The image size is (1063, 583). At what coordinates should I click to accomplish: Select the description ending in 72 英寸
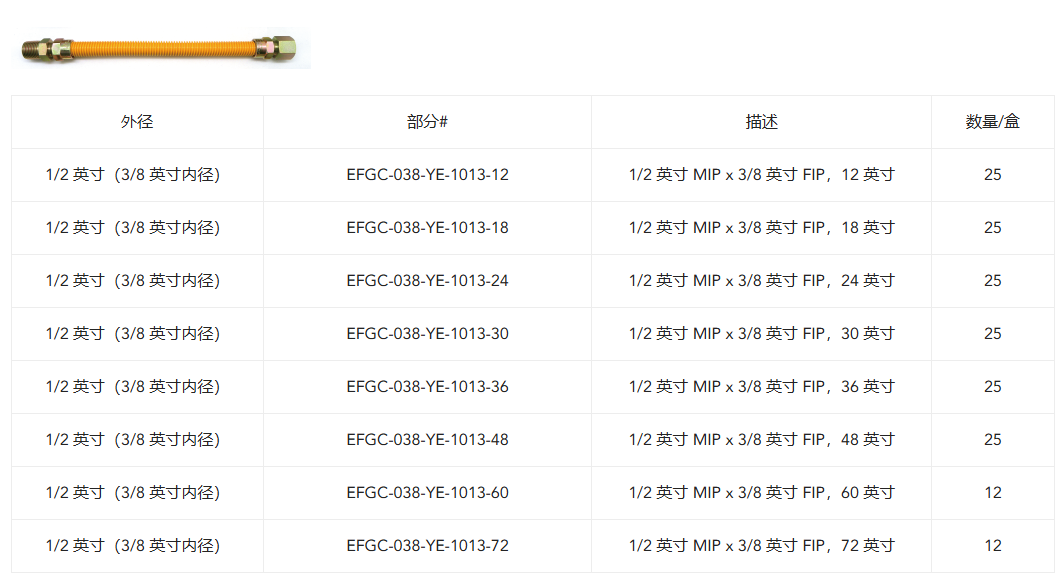[x=761, y=546]
